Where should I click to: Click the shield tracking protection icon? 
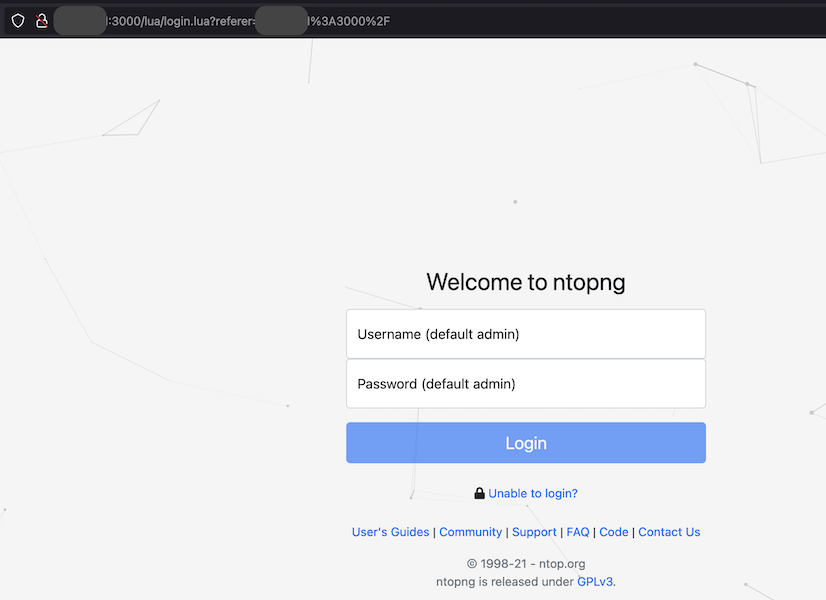[x=18, y=21]
